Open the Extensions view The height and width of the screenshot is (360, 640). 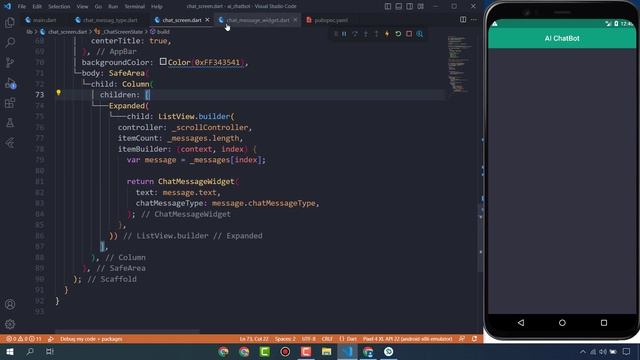10,103
